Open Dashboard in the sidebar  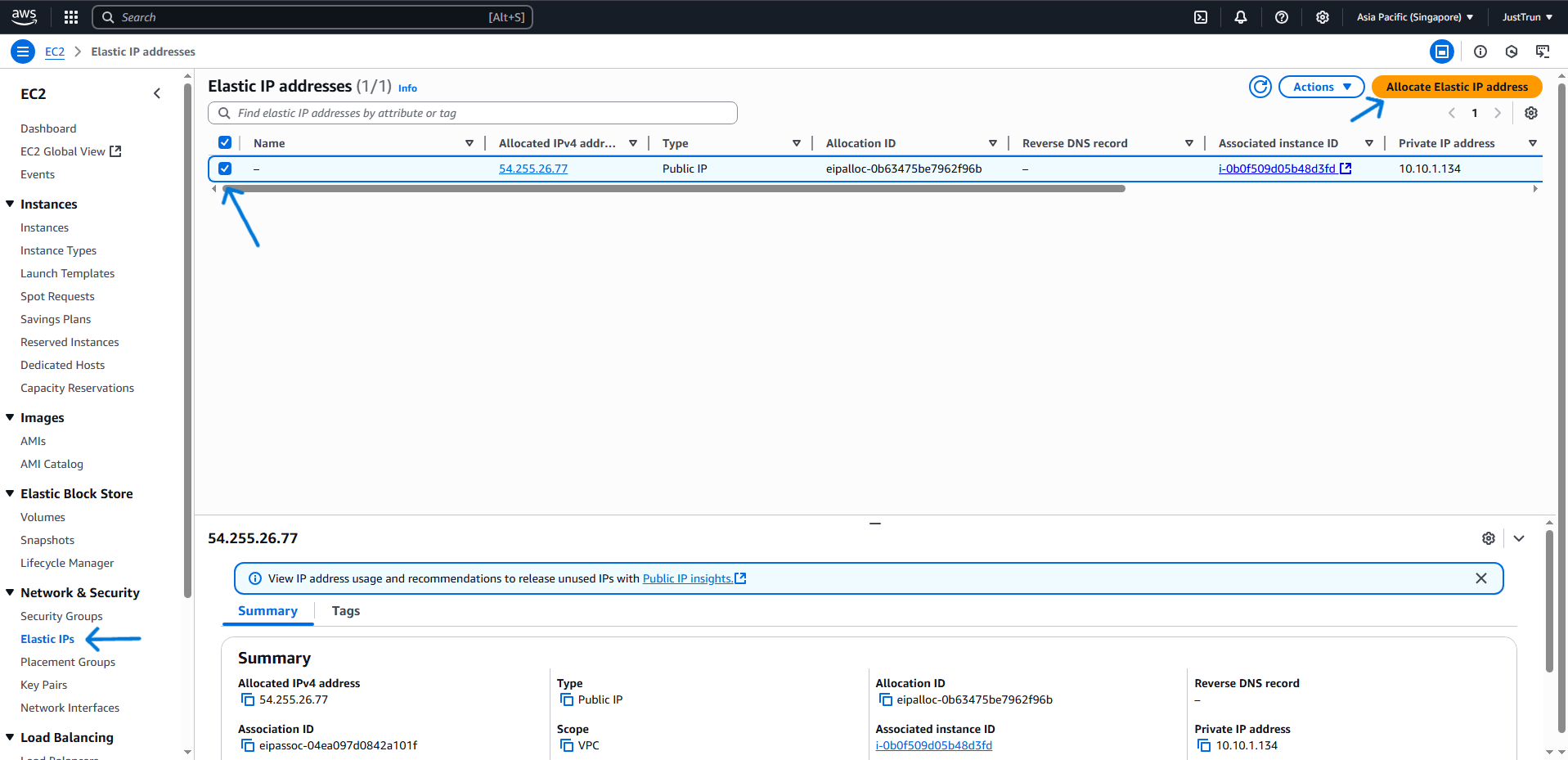[x=48, y=128]
